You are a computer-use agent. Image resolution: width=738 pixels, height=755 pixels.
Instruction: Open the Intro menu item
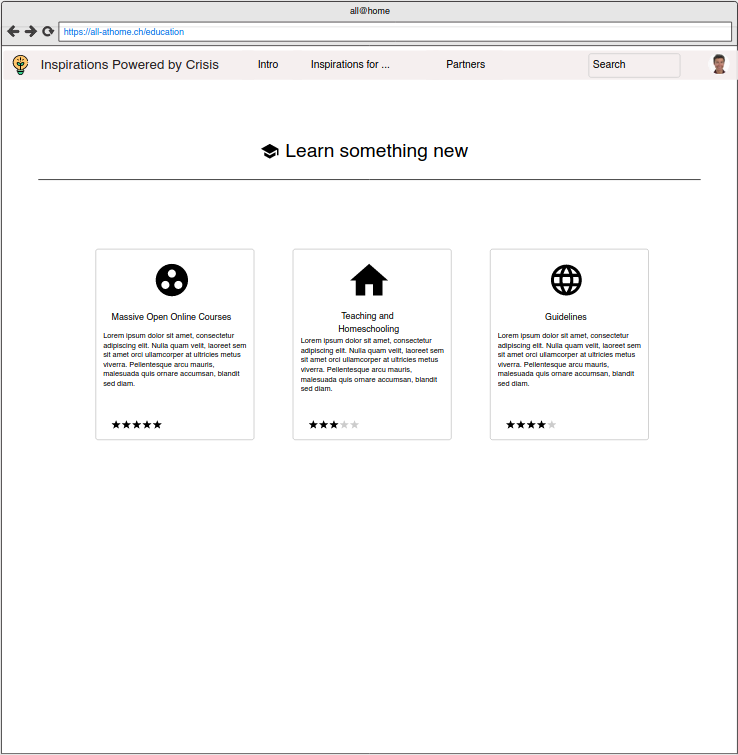click(268, 65)
